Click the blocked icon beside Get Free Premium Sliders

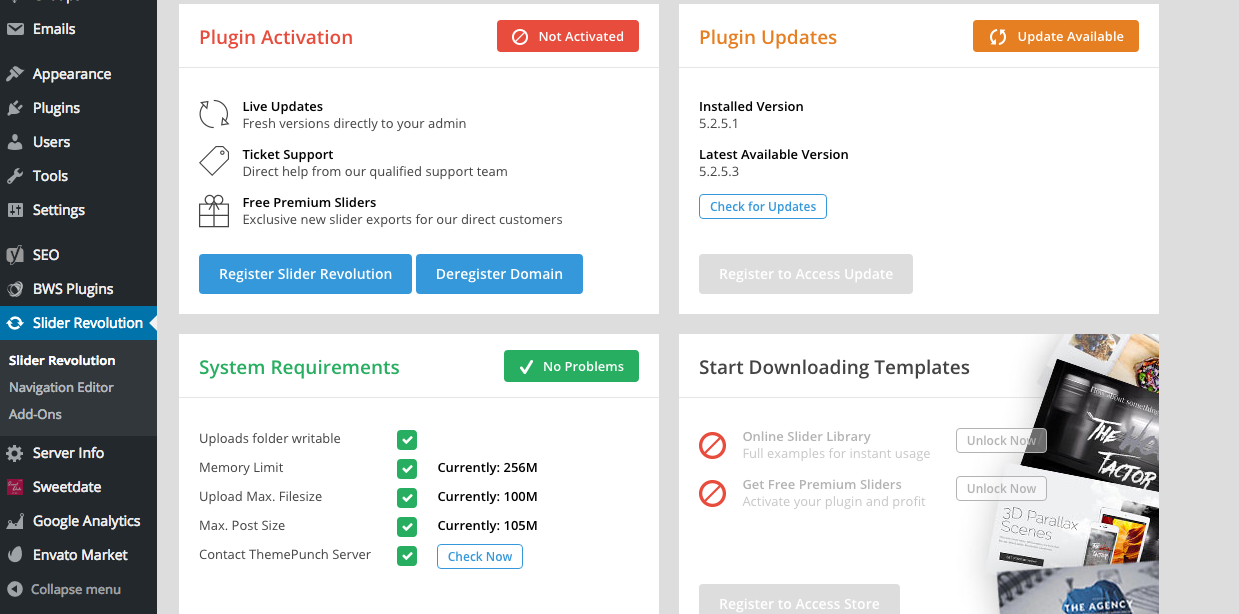(x=712, y=493)
